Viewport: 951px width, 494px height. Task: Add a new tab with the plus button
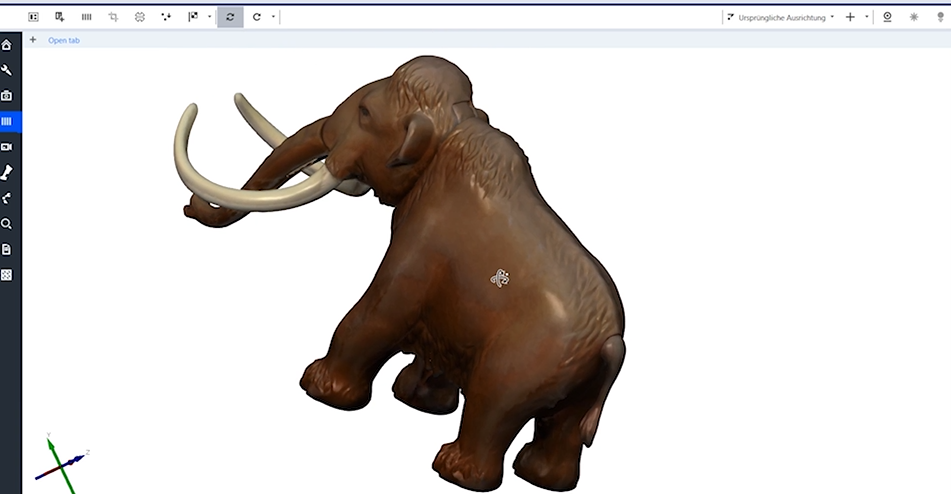[33, 40]
